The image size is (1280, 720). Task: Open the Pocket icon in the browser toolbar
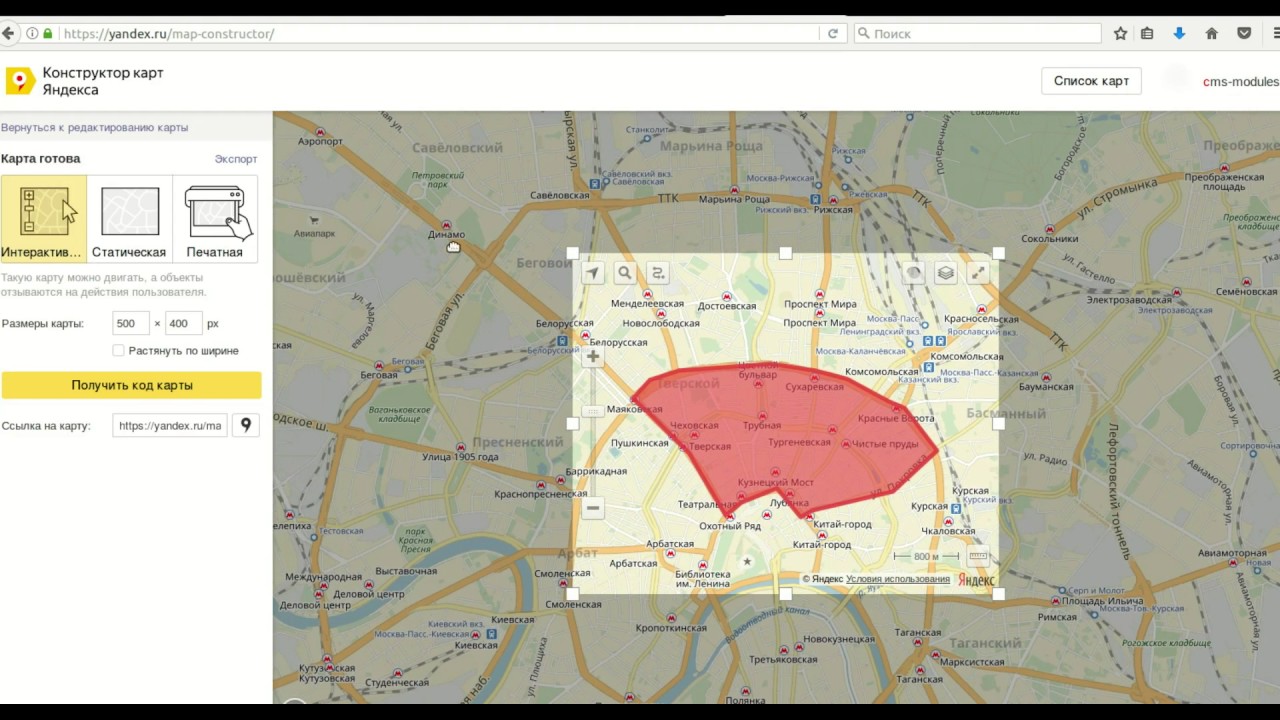pyautogui.click(x=1244, y=33)
